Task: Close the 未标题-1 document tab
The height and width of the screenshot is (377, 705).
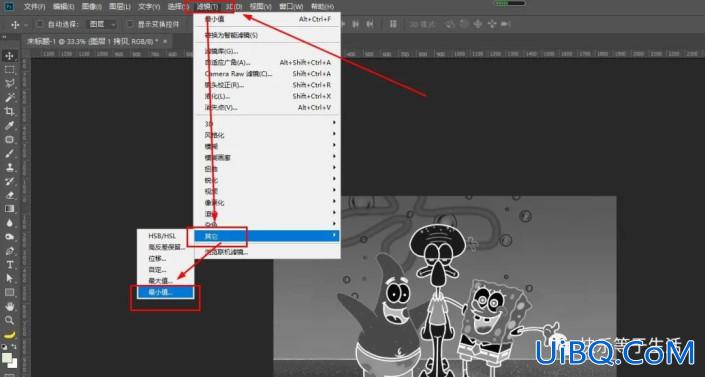Action: coord(165,41)
